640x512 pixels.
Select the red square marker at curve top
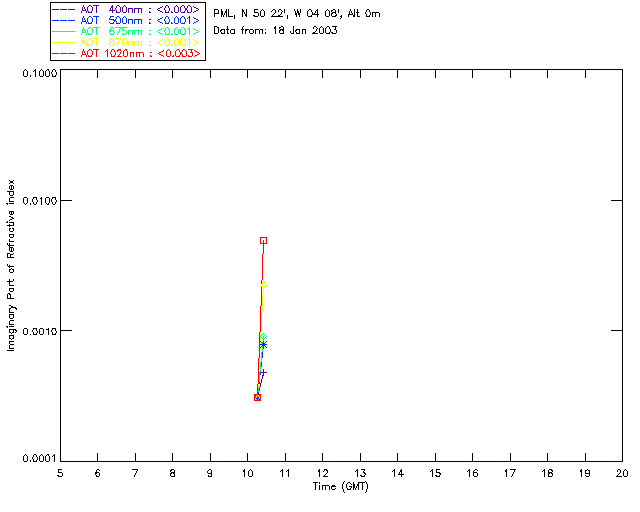[264, 240]
